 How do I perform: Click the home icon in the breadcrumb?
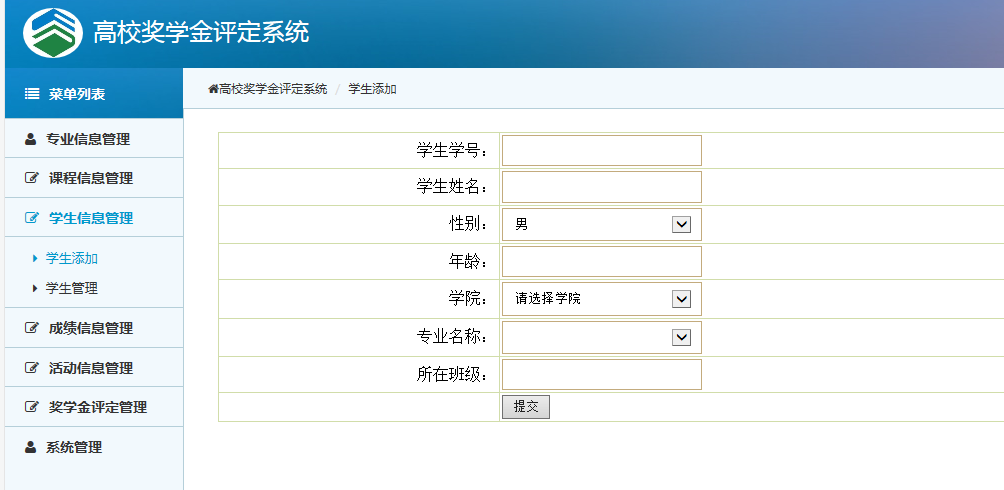pyautogui.click(x=213, y=89)
